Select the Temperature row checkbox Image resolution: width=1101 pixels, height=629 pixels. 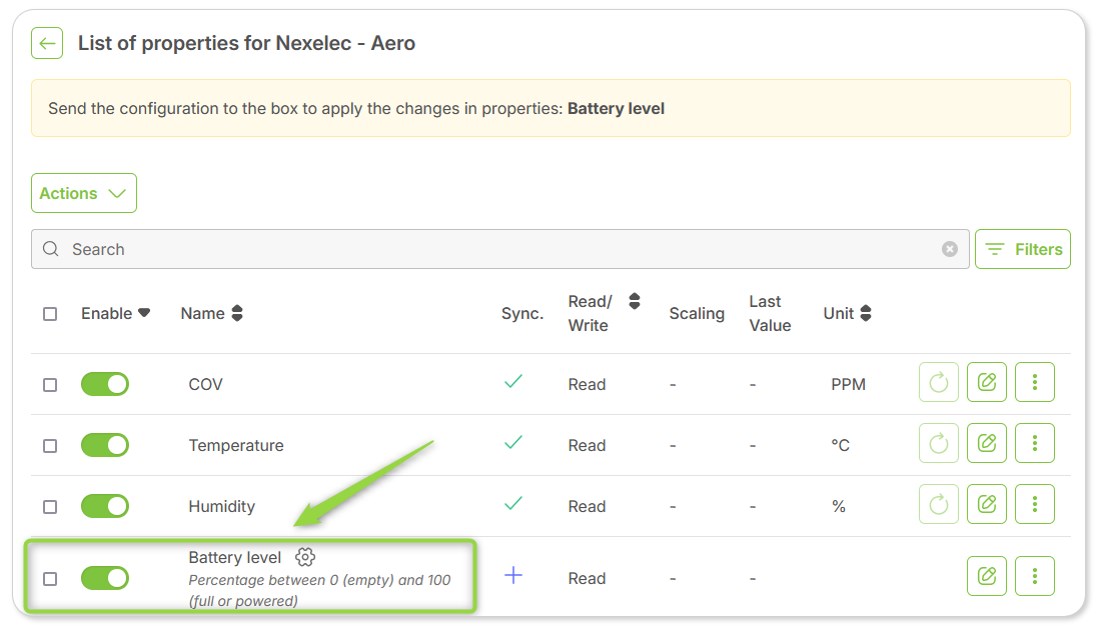click(x=50, y=446)
